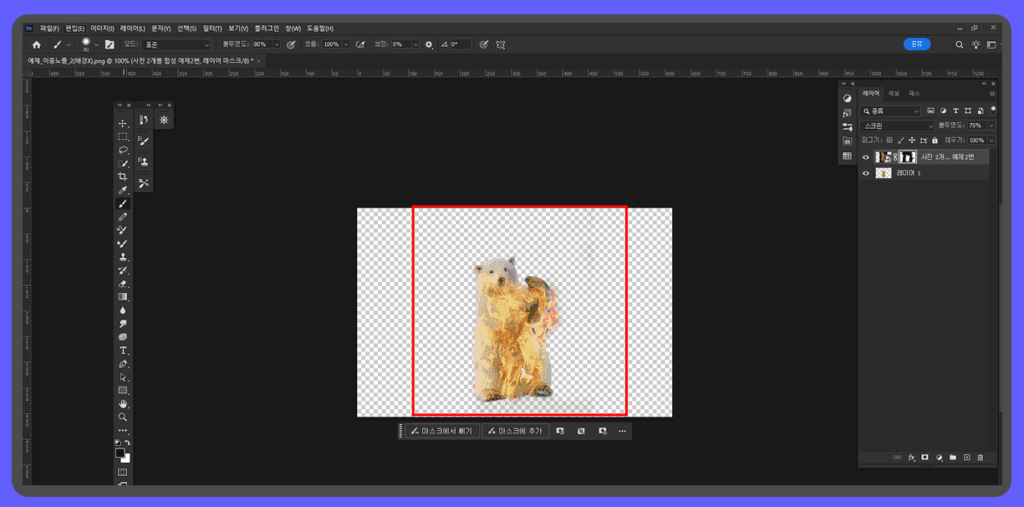This screenshot has height=507, width=1024.
Task: Switch to the 패스 tab
Action: (x=914, y=94)
